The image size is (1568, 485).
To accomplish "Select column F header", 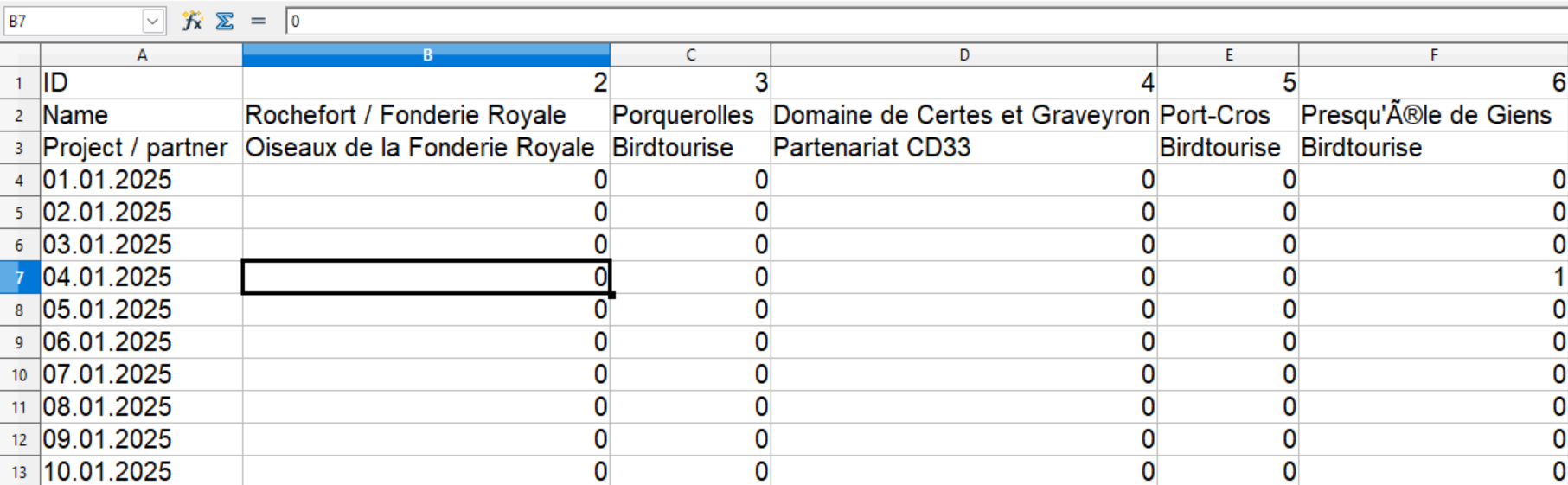I will point(1433,55).
